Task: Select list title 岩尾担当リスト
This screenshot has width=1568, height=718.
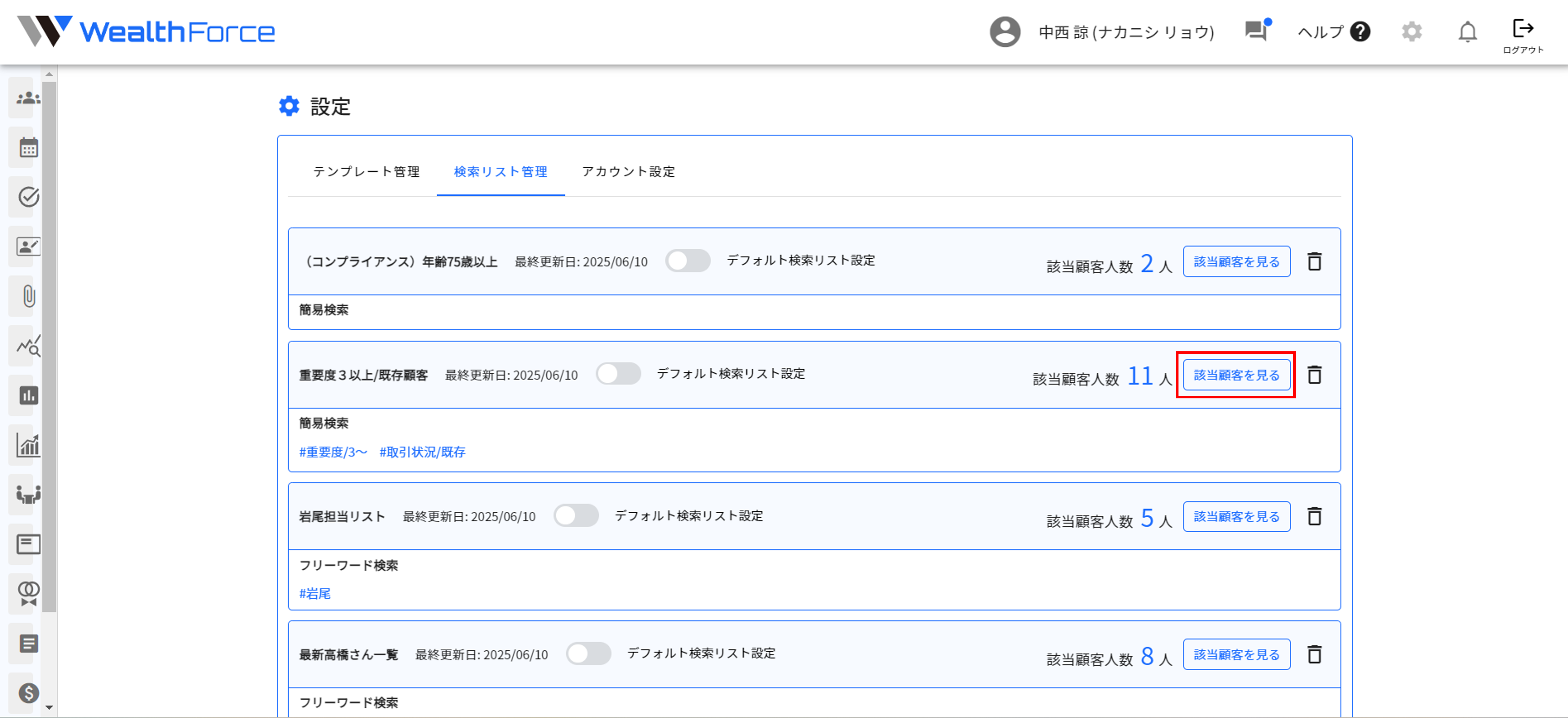Action: [x=342, y=517]
